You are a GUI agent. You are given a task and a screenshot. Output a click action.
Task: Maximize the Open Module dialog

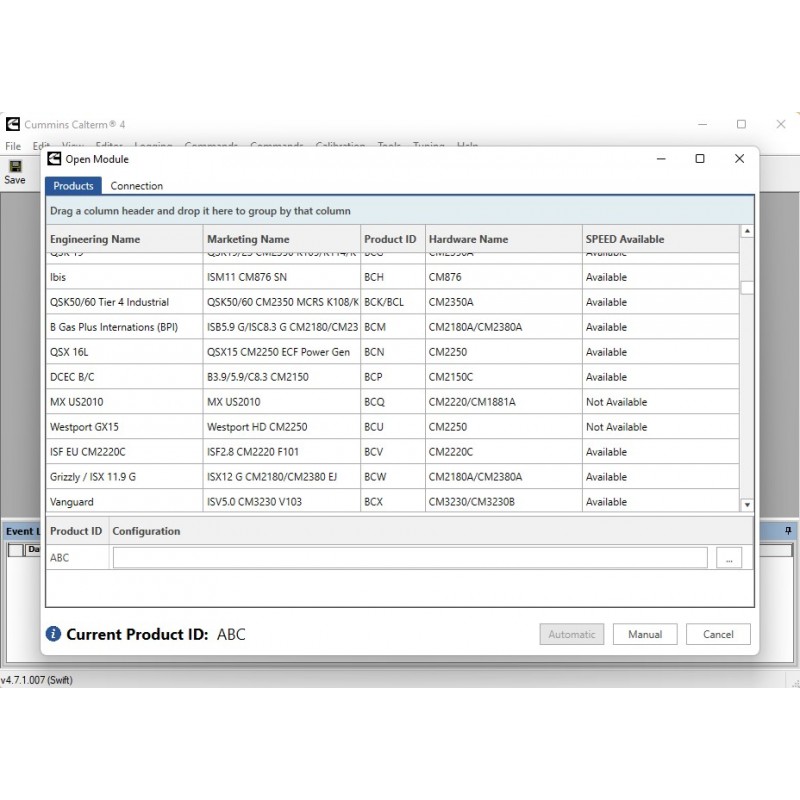click(700, 159)
